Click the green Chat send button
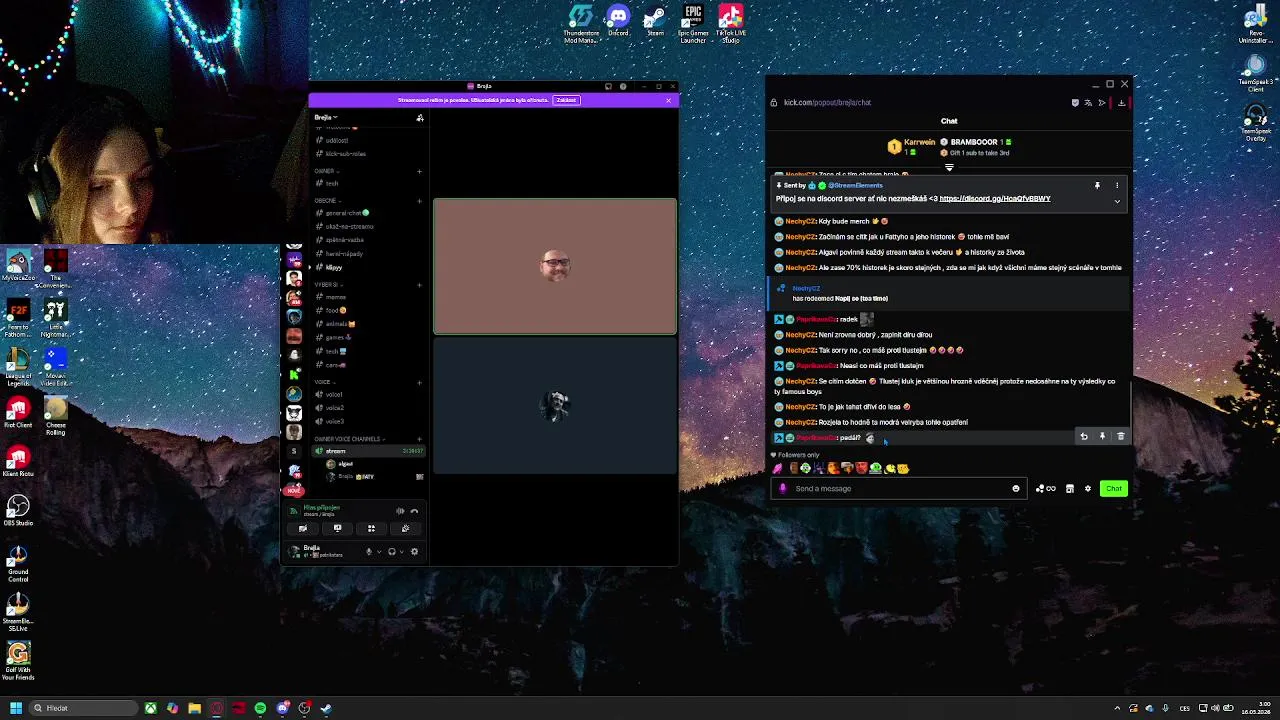The height and width of the screenshot is (720, 1280). (1114, 488)
